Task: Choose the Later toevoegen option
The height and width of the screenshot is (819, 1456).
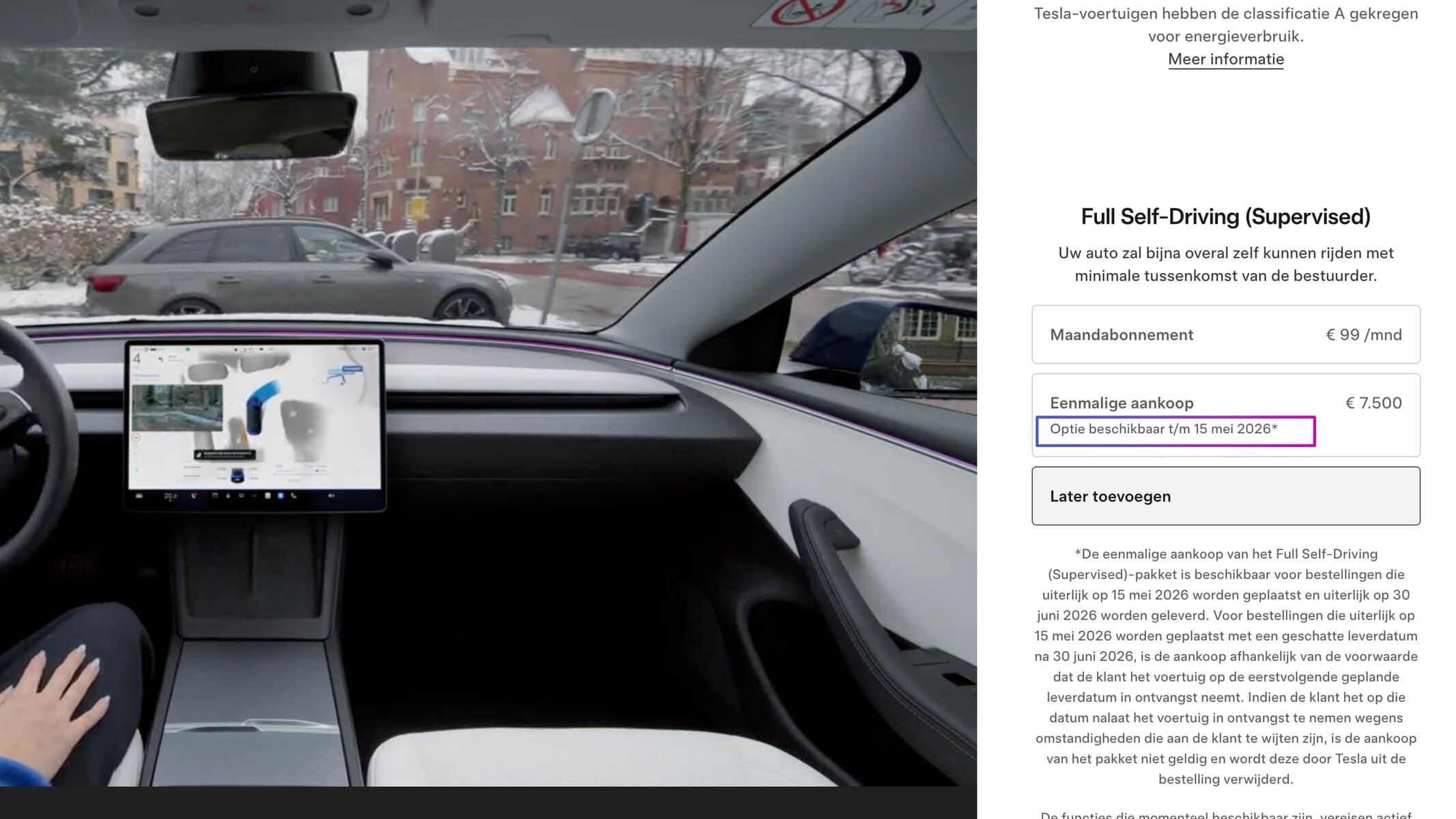Action: pos(1225,496)
